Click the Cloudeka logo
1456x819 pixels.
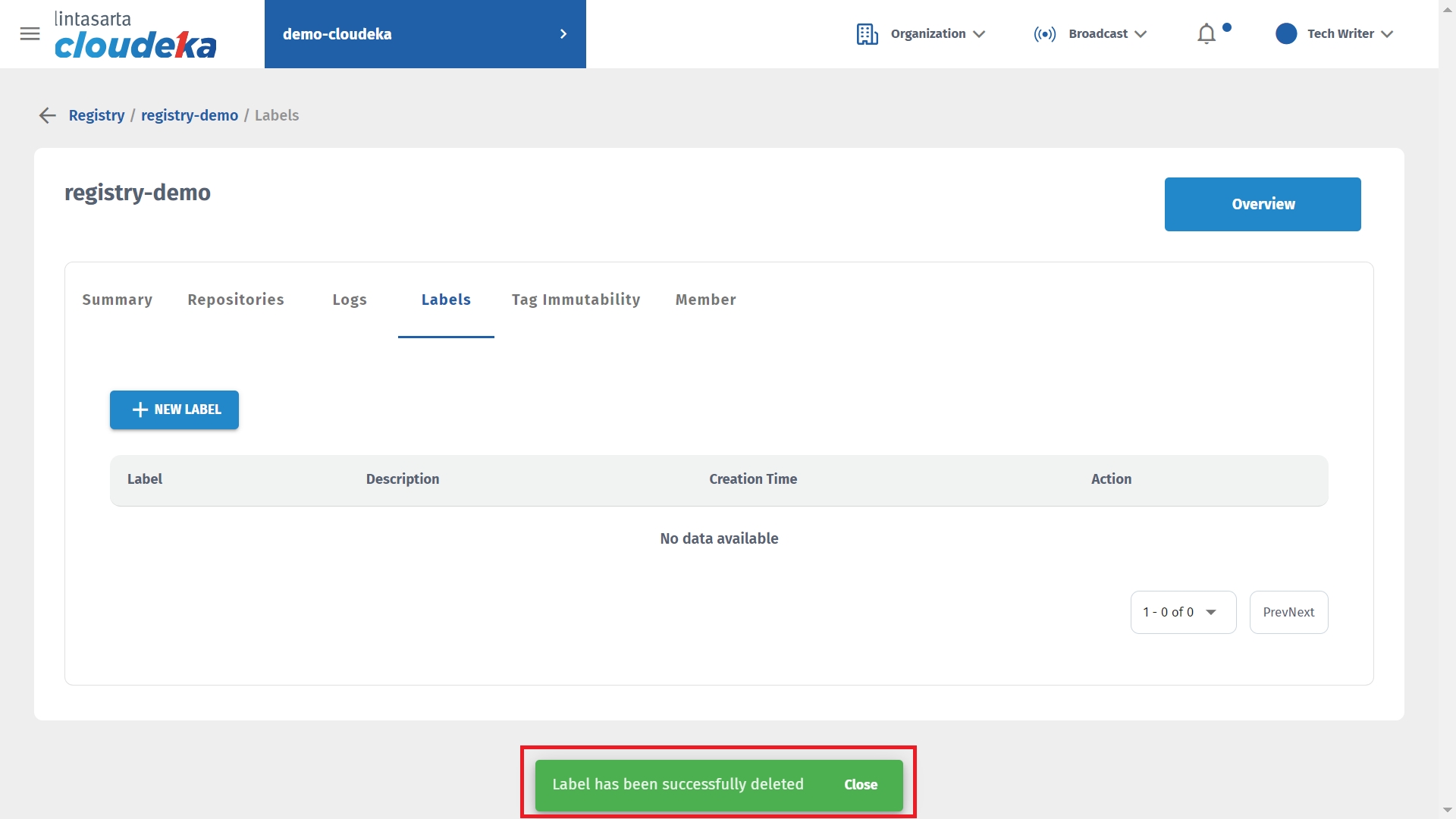coord(135,36)
